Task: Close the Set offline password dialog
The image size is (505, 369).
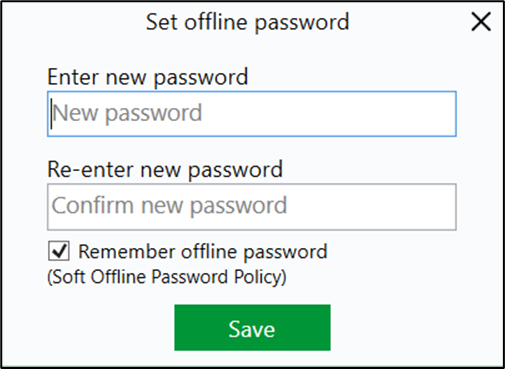Action: pos(481,22)
